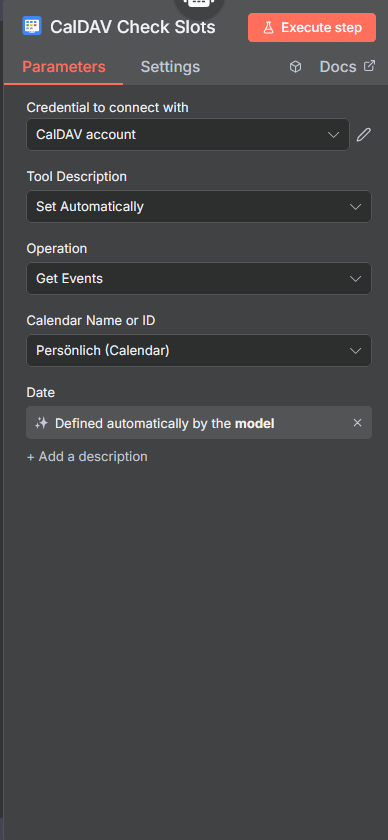
Task: Open the Tool Description dropdown
Action: [199, 206]
